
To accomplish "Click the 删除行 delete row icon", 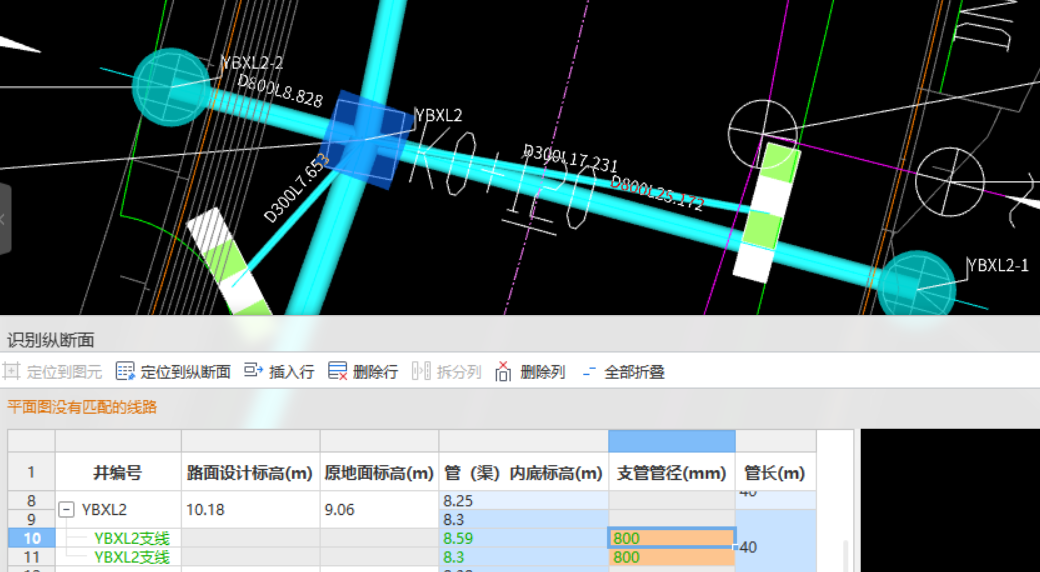I will coord(338,371).
